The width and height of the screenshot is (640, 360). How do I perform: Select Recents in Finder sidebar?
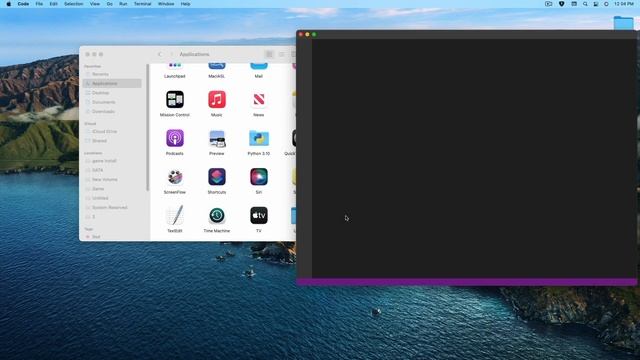click(x=112, y=74)
